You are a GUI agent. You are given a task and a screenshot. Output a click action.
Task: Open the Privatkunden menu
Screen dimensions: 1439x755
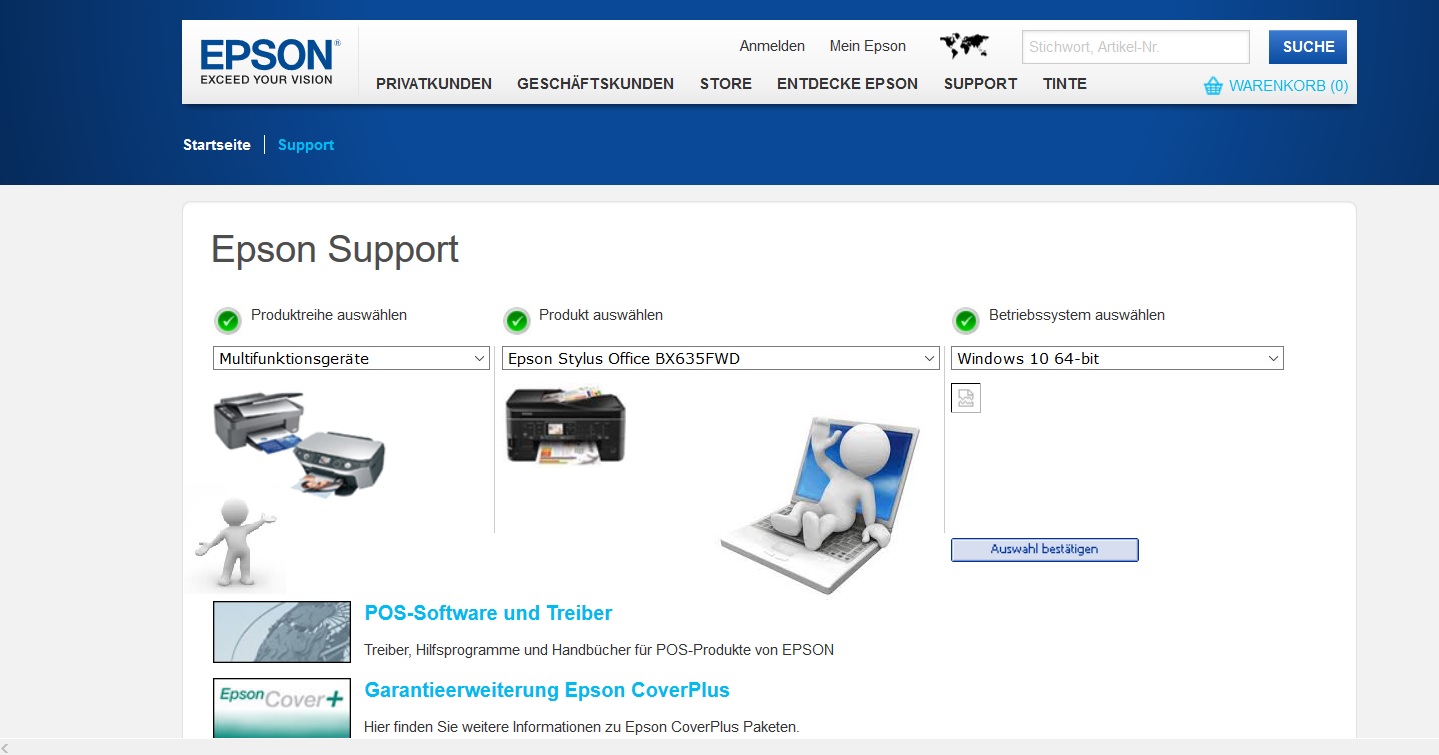[434, 84]
